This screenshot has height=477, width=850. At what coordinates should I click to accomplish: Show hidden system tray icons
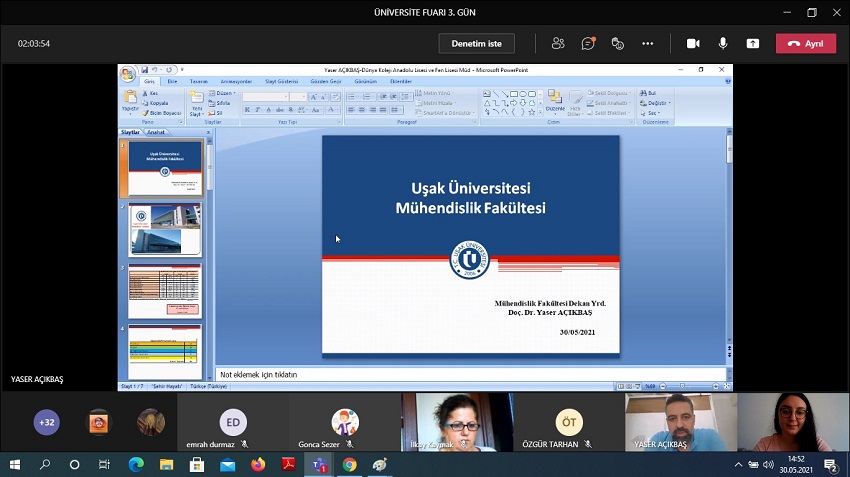pyautogui.click(x=739, y=465)
